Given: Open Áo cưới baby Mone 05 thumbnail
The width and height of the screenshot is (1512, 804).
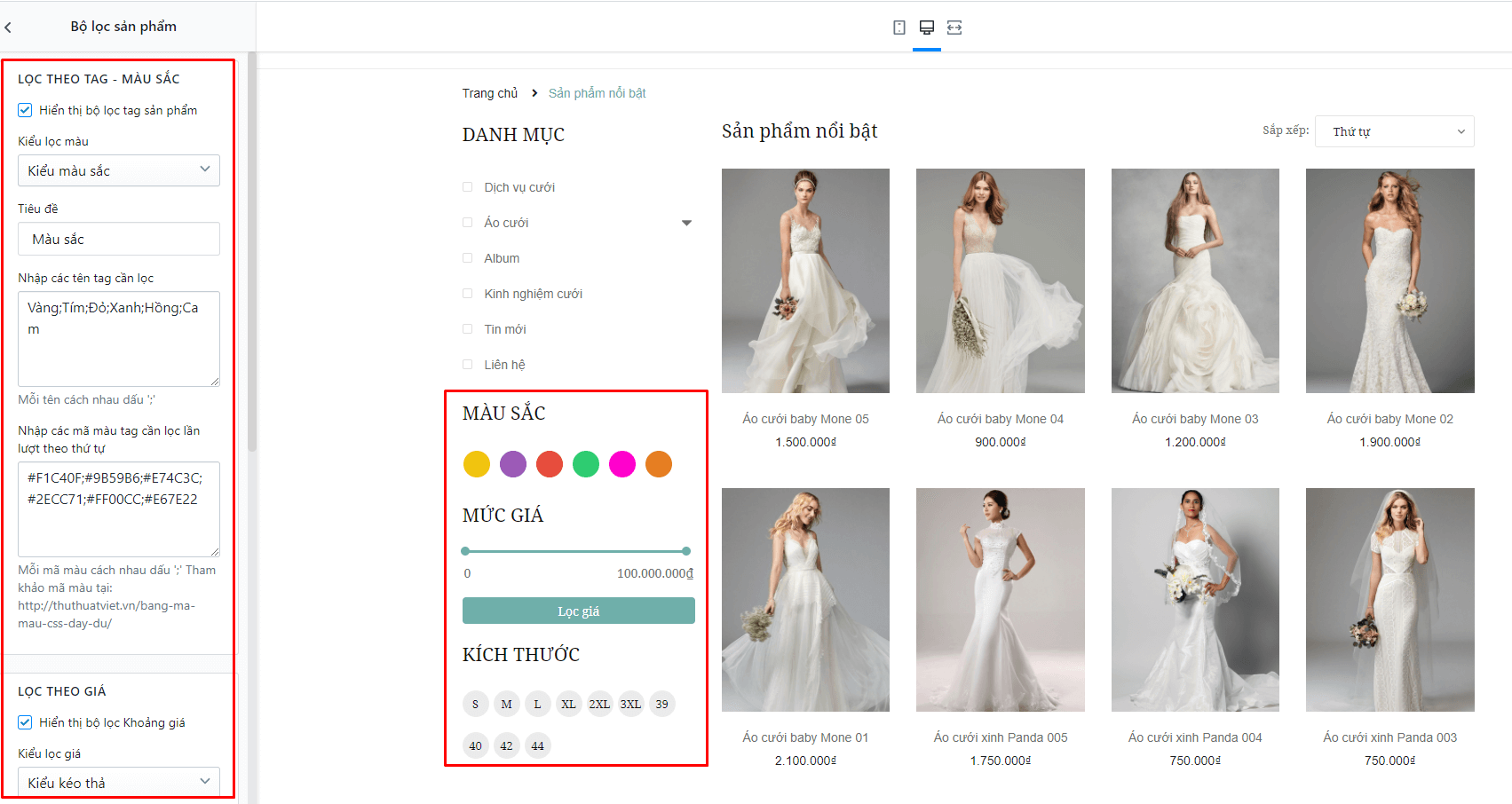Looking at the screenshot, I should pos(805,280).
